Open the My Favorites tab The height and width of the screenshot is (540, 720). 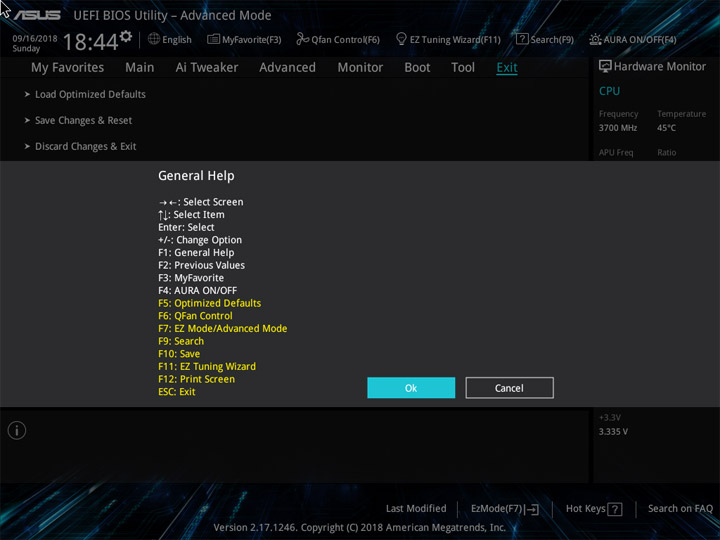pos(68,68)
